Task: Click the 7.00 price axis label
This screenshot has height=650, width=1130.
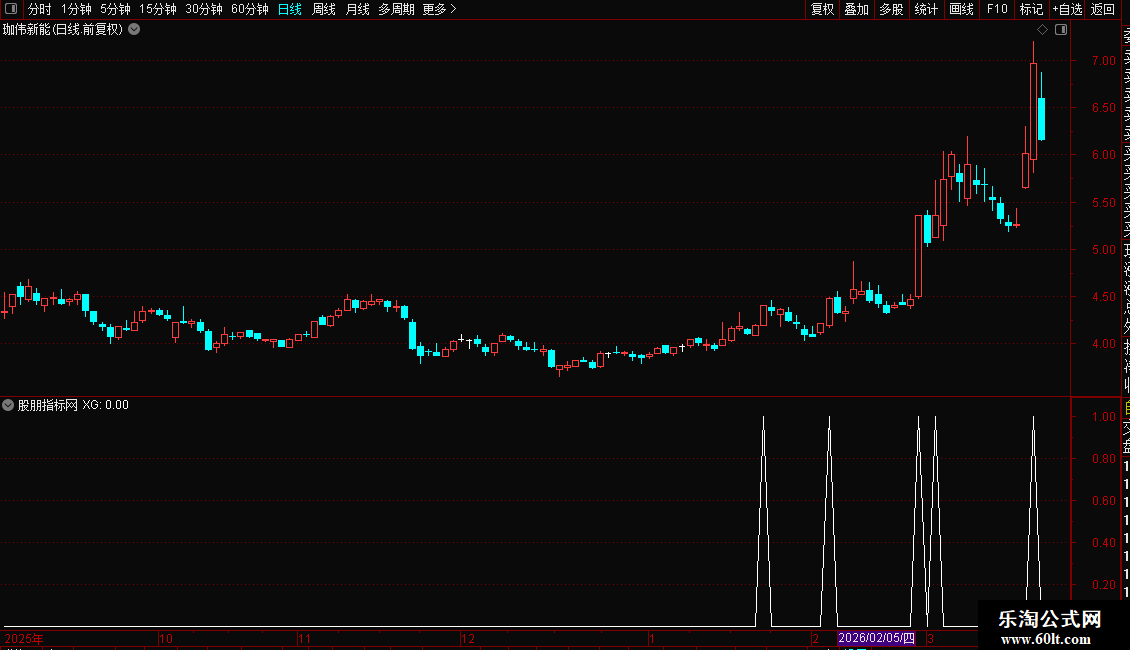Action: click(1103, 61)
